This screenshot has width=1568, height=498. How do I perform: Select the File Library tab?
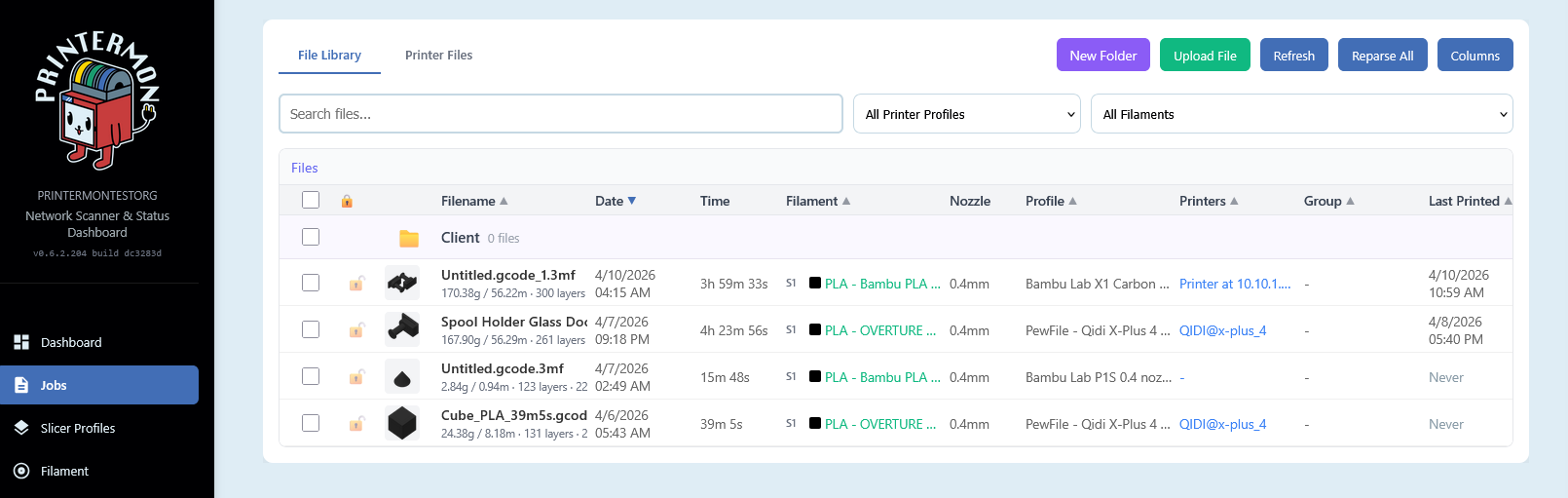(329, 56)
